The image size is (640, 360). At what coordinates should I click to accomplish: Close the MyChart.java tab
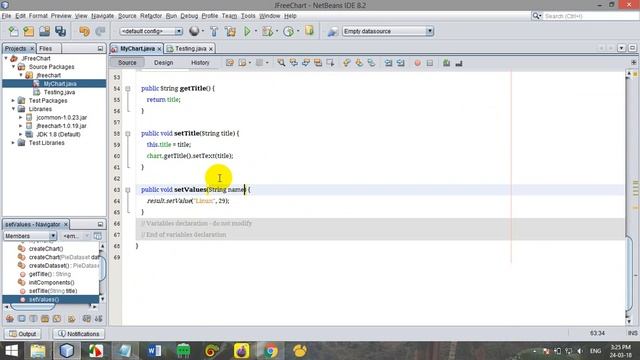[159, 49]
